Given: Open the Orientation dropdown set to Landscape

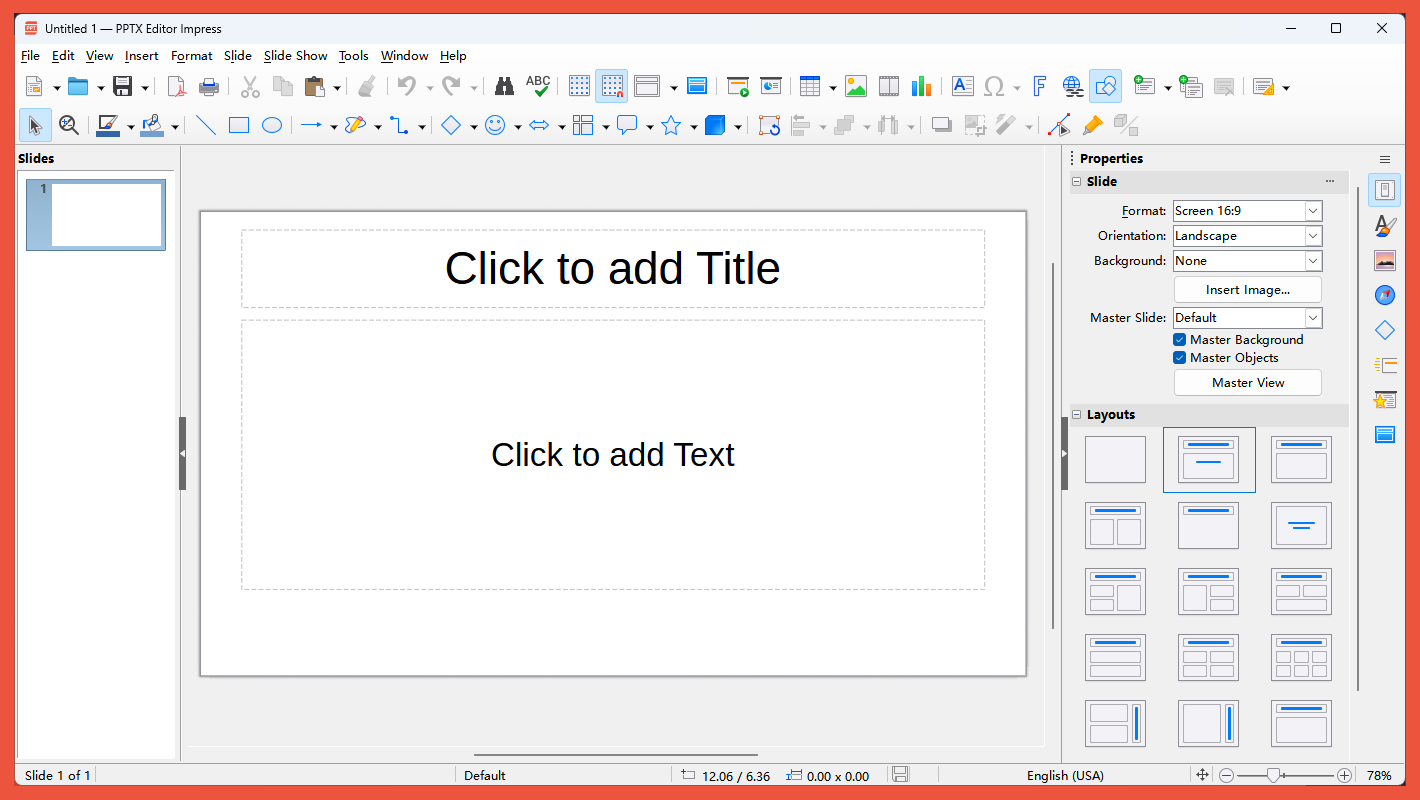Looking at the screenshot, I should tap(1248, 236).
